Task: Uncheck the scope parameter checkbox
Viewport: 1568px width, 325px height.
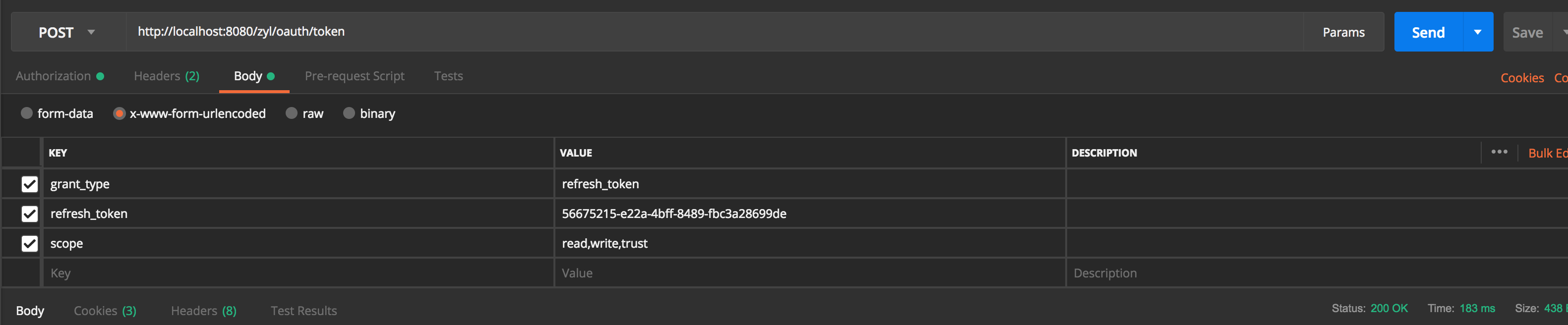Action: (x=29, y=243)
